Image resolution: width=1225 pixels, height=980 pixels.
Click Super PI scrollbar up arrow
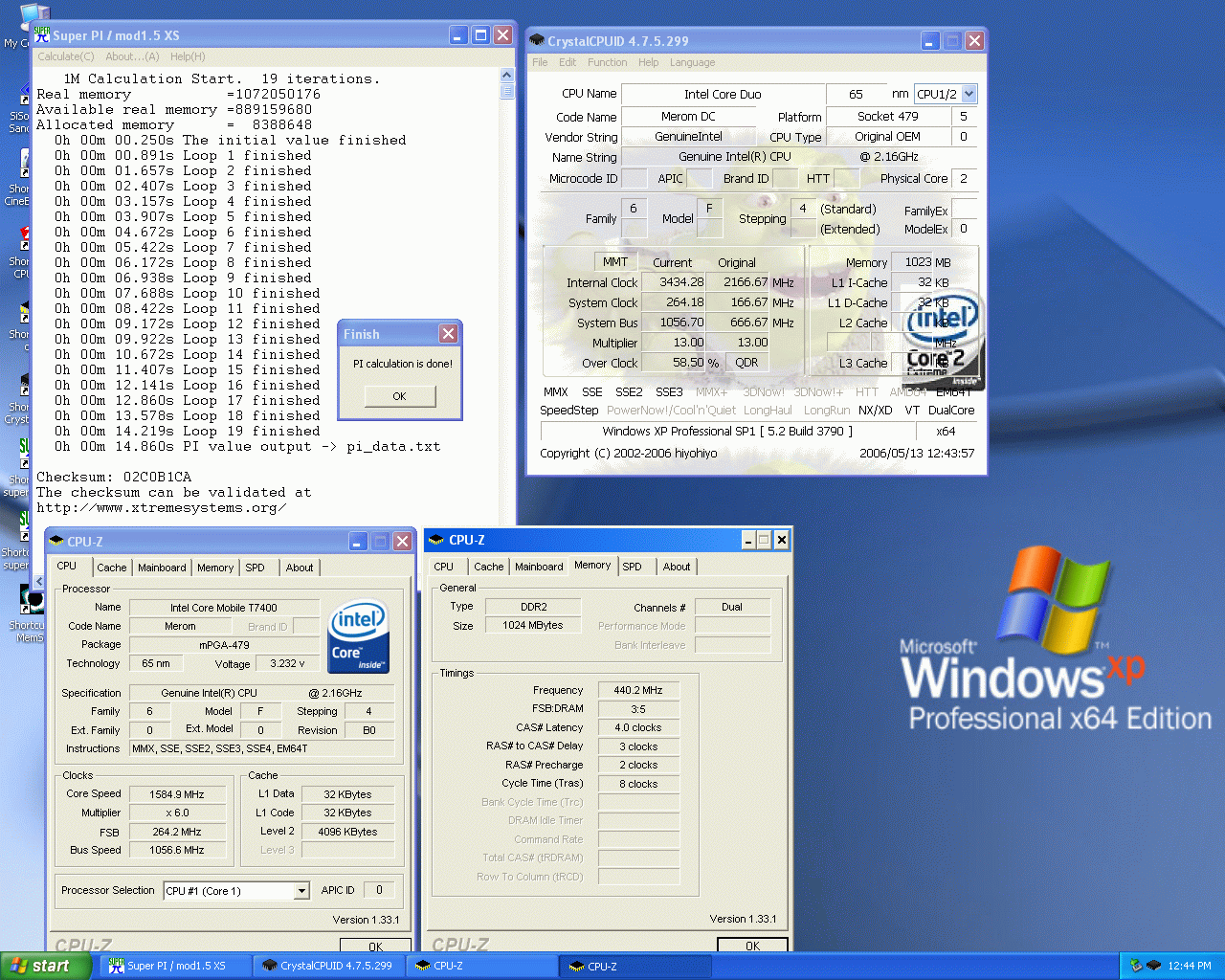[507, 76]
